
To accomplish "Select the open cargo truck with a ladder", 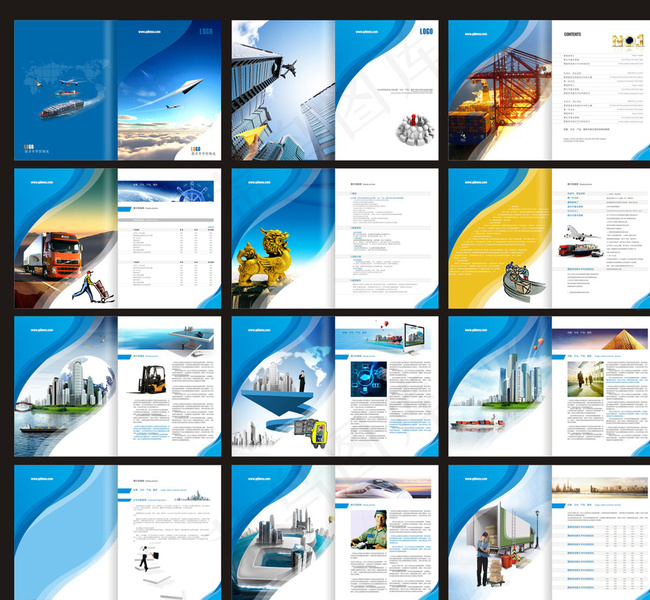I will pyautogui.click(x=504, y=531).
